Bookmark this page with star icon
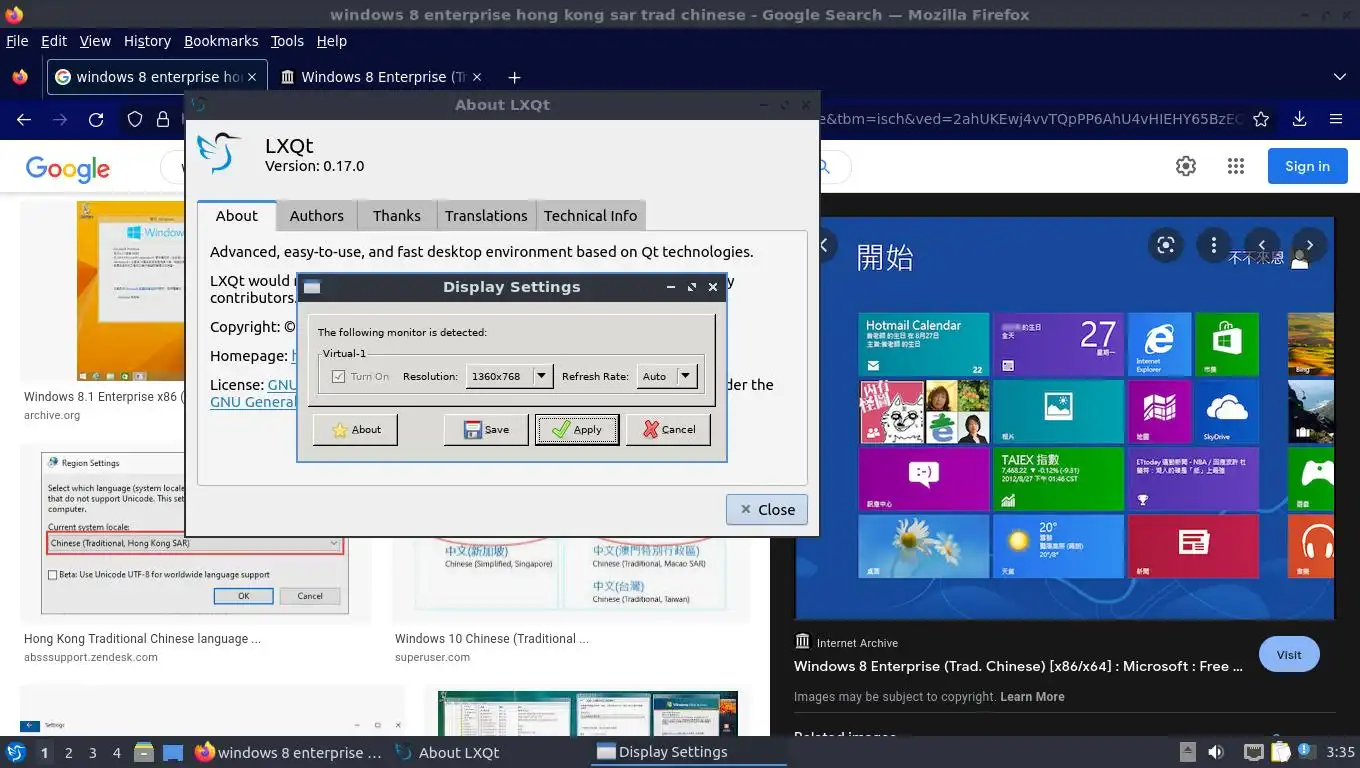The image size is (1360, 768). click(1261, 119)
